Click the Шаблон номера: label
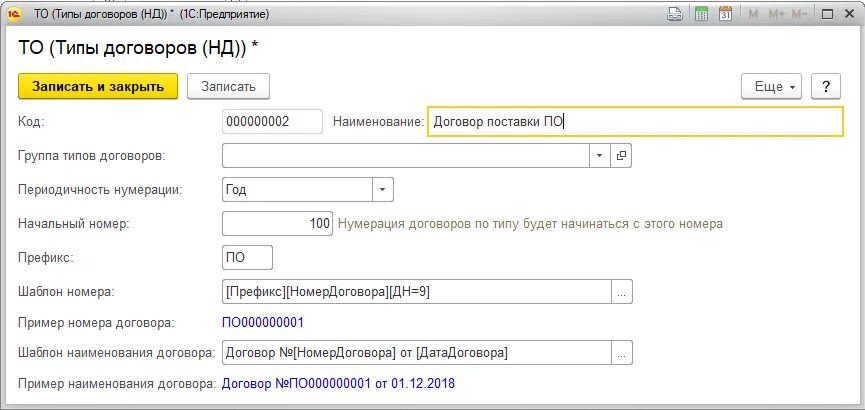Screen dimensions: 865x410 tap(66, 292)
